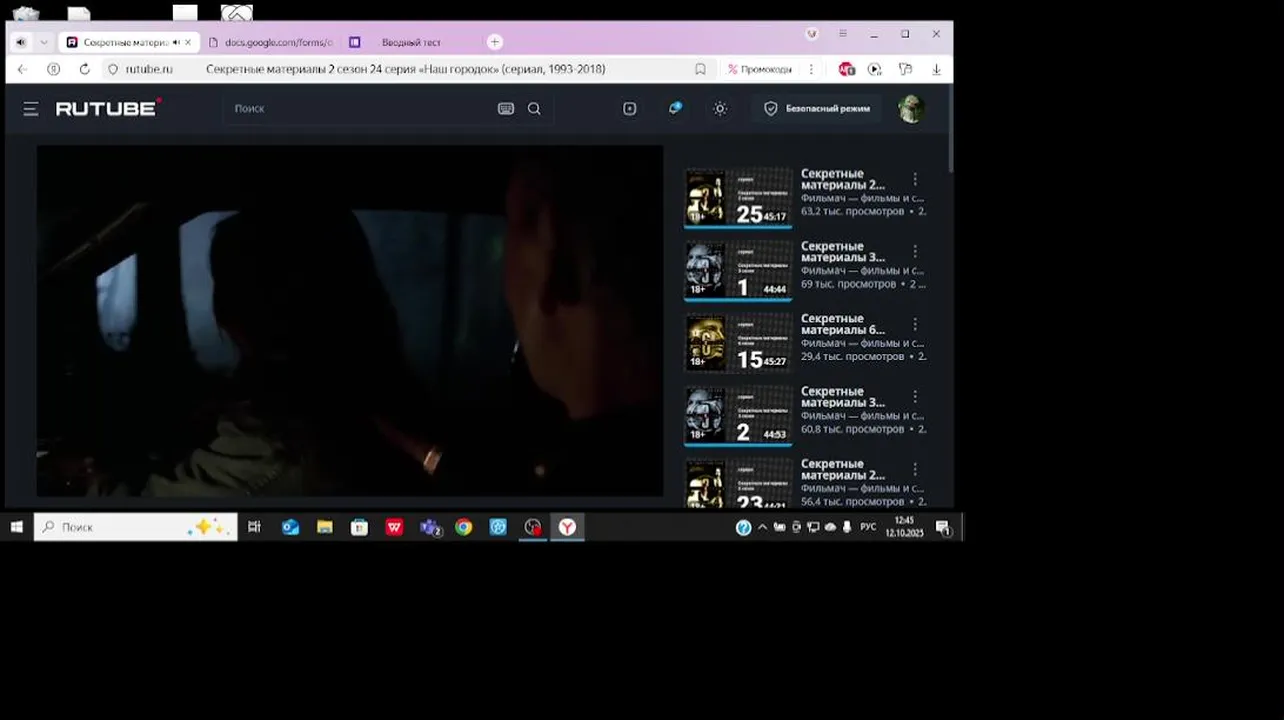Mute the tab sound speaker icon
1284x720 pixels.
point(21,42)
